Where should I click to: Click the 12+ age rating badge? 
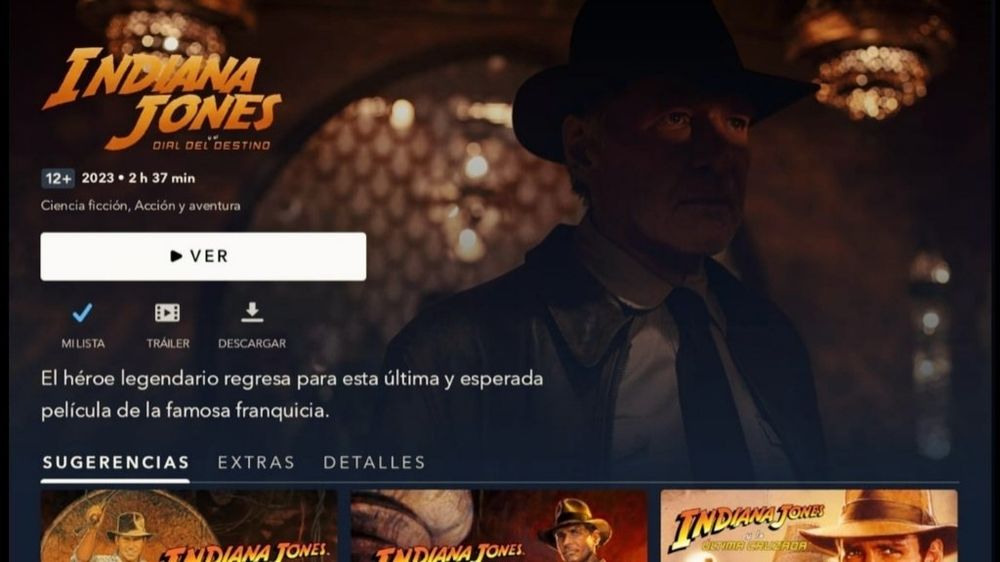coord(58,179)
